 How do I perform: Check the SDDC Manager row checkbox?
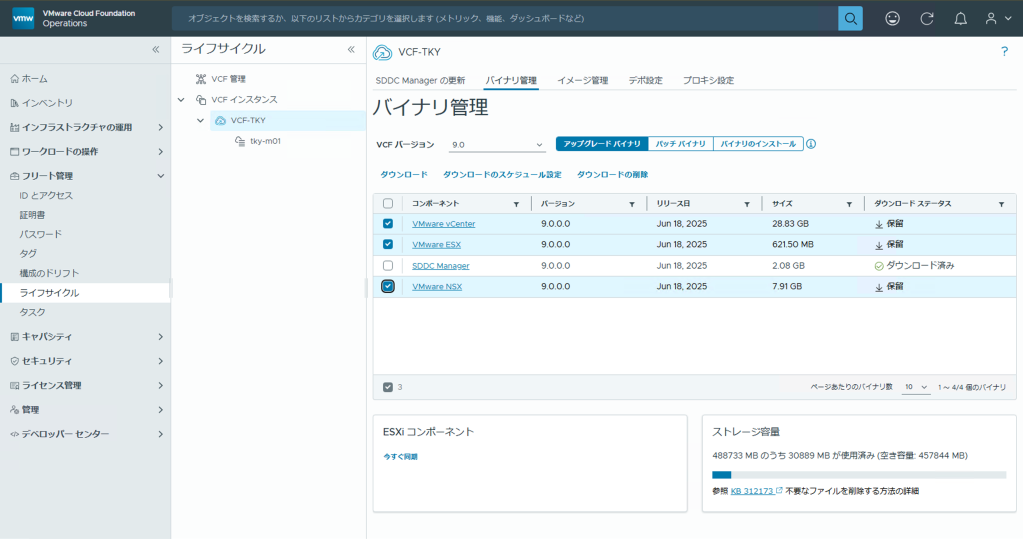(388, 266)
